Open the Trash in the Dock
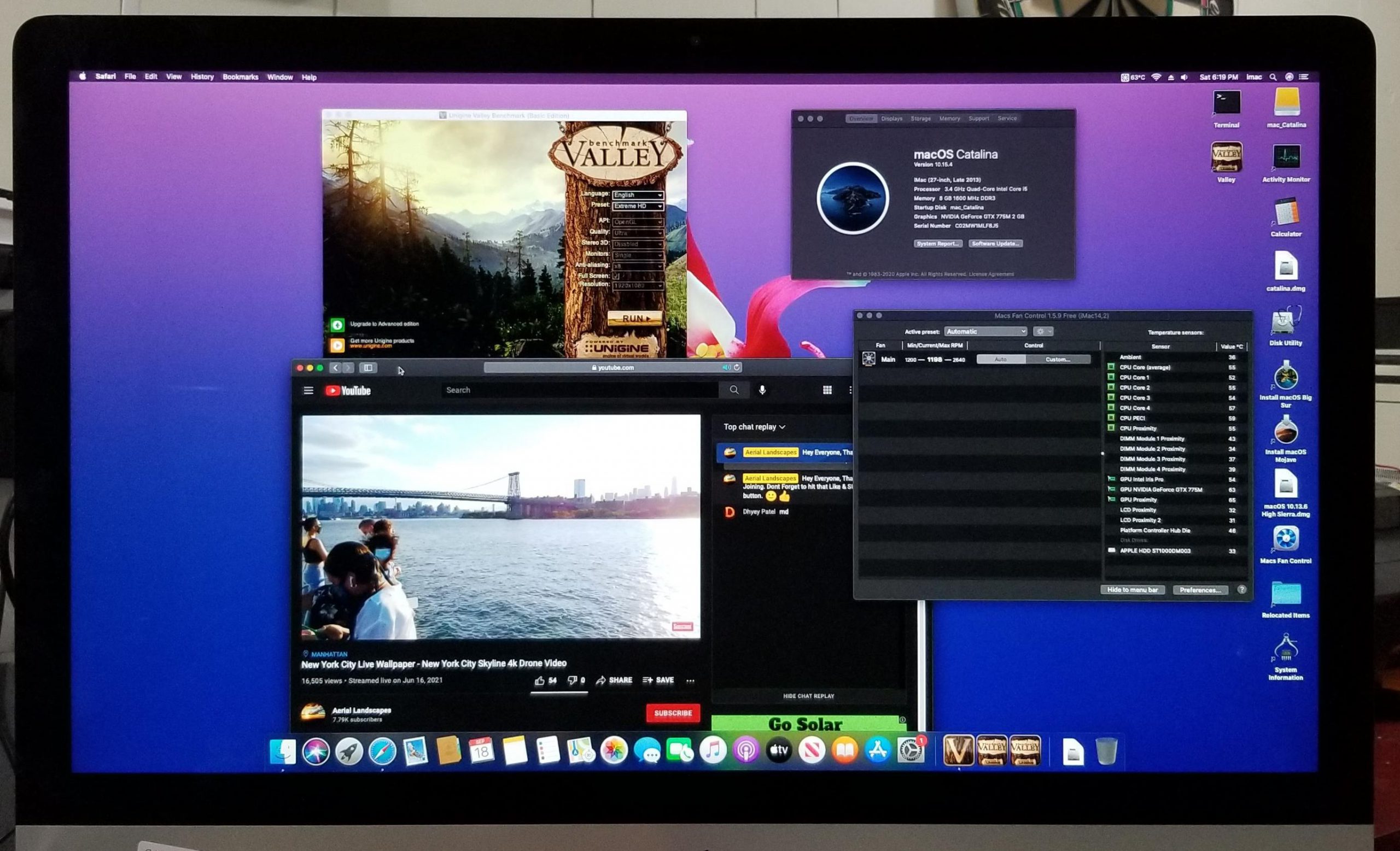The image size is (1400, 851). coord(1106,751)
